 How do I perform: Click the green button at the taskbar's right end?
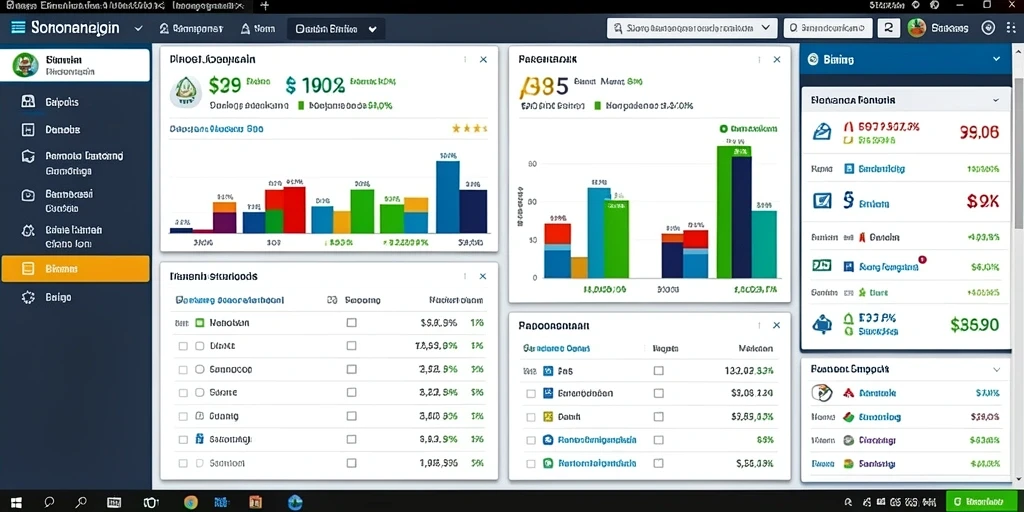point(978,502)
